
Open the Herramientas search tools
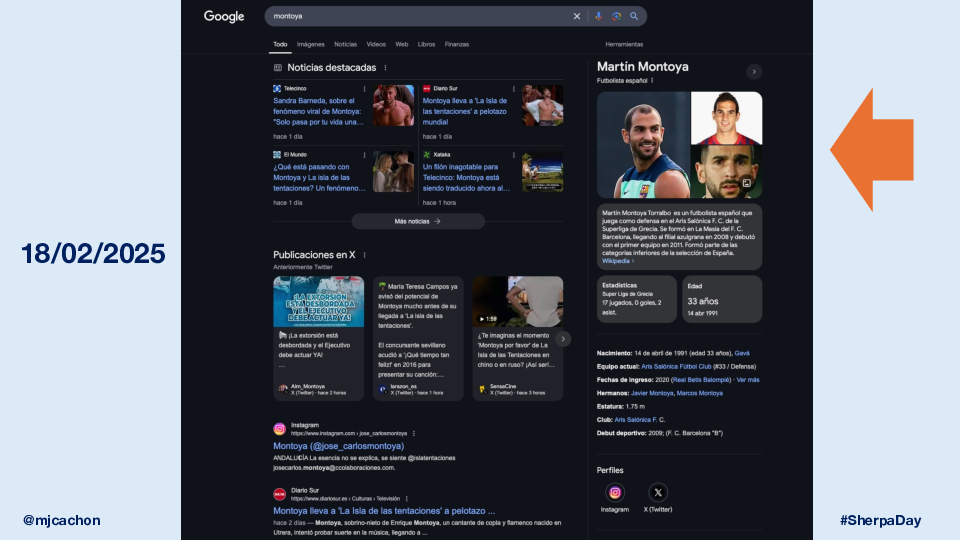pyautogui.click(x=624, y=44)
